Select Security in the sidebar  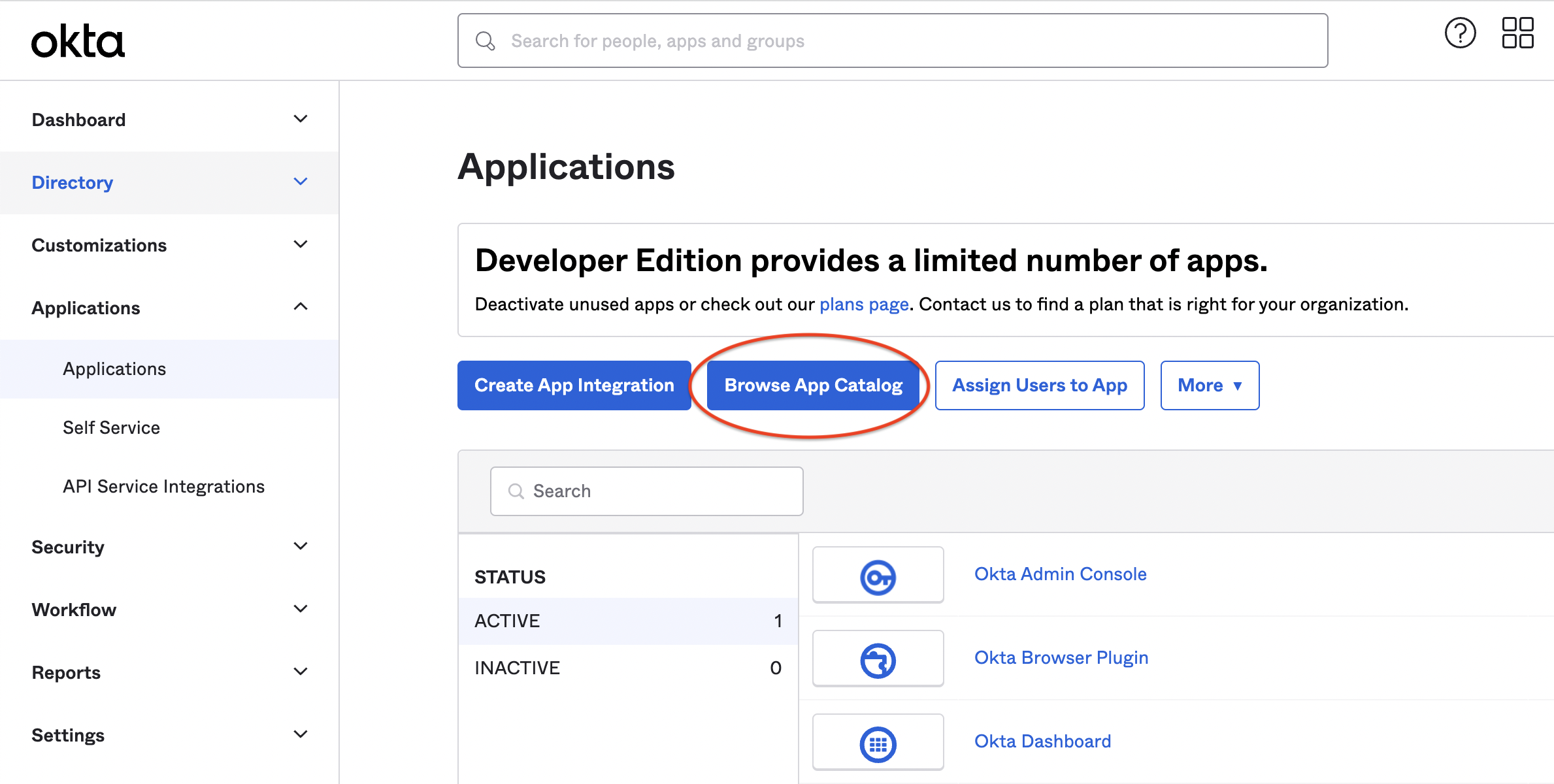[x=67, y=547]
